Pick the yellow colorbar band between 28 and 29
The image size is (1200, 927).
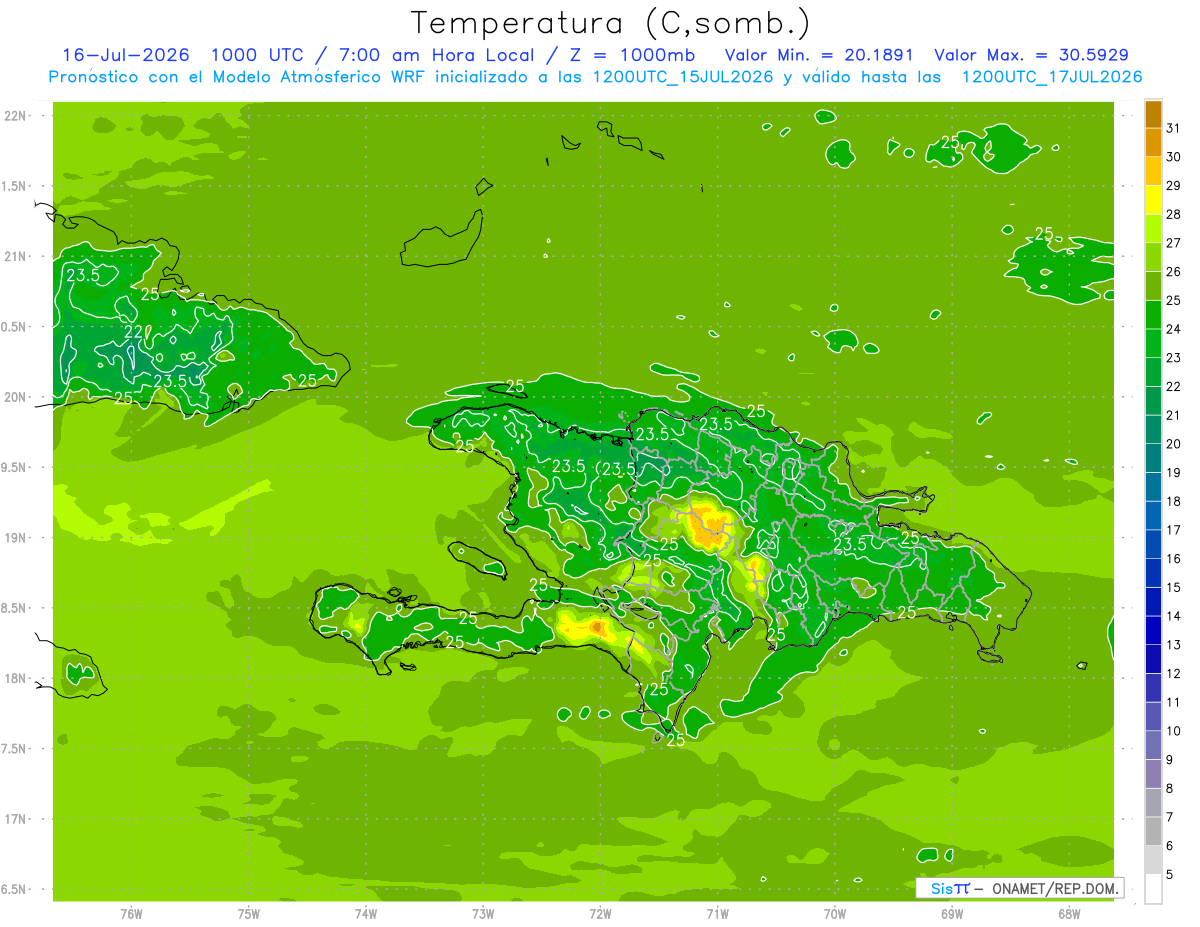(1153, 199)
